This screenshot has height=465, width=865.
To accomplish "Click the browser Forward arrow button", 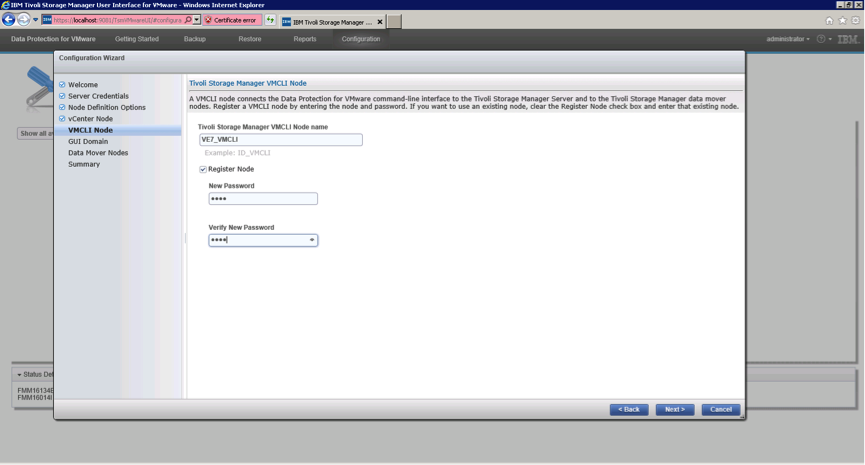I will coord(23,20).
